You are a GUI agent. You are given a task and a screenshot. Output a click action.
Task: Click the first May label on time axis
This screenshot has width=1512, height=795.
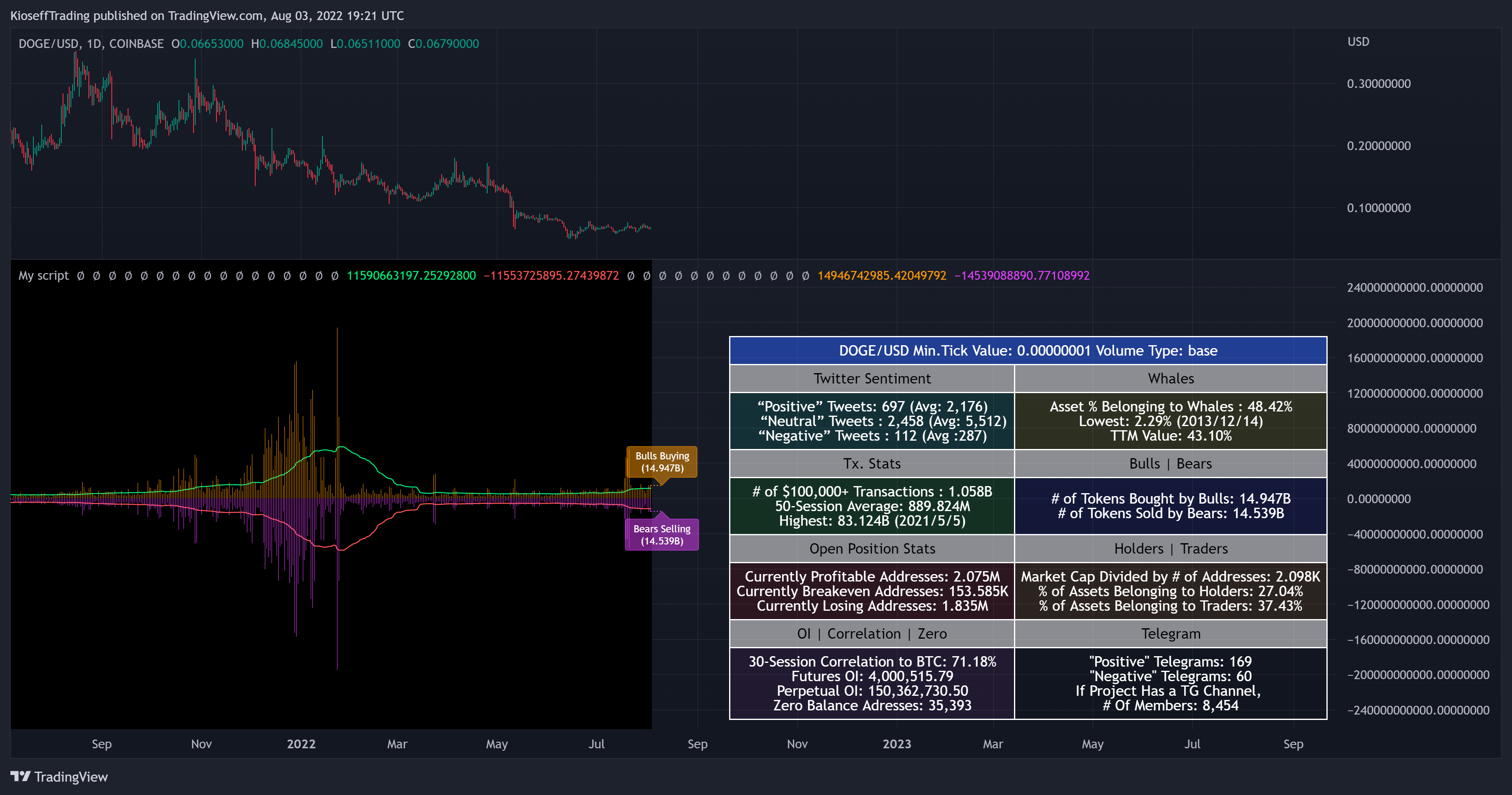(497, 744)
